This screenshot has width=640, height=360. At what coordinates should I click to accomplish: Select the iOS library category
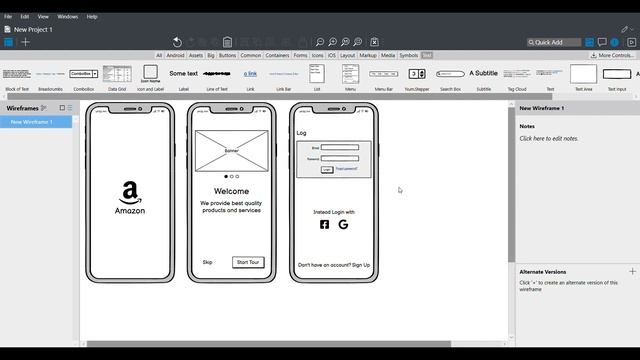(x=332, y=55)
